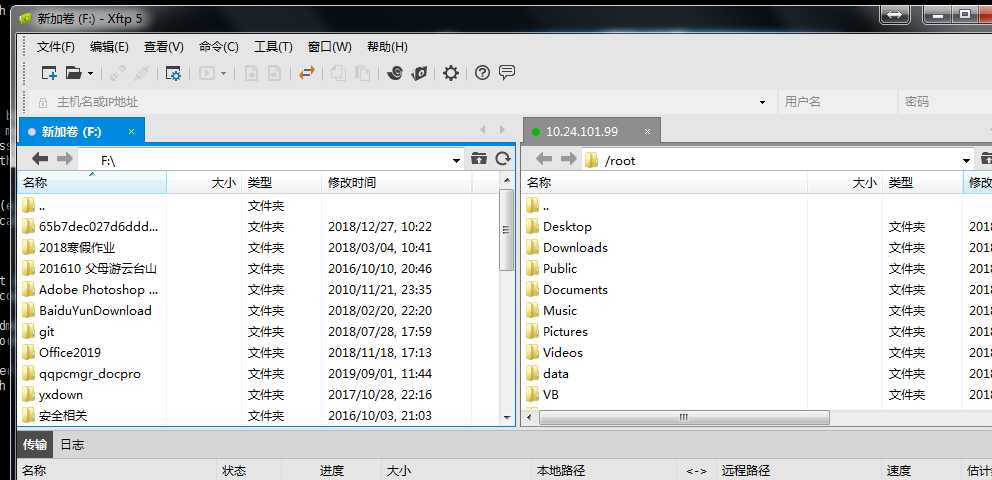Toggle the orange transfer direction arrows icon

coord(307,73)
